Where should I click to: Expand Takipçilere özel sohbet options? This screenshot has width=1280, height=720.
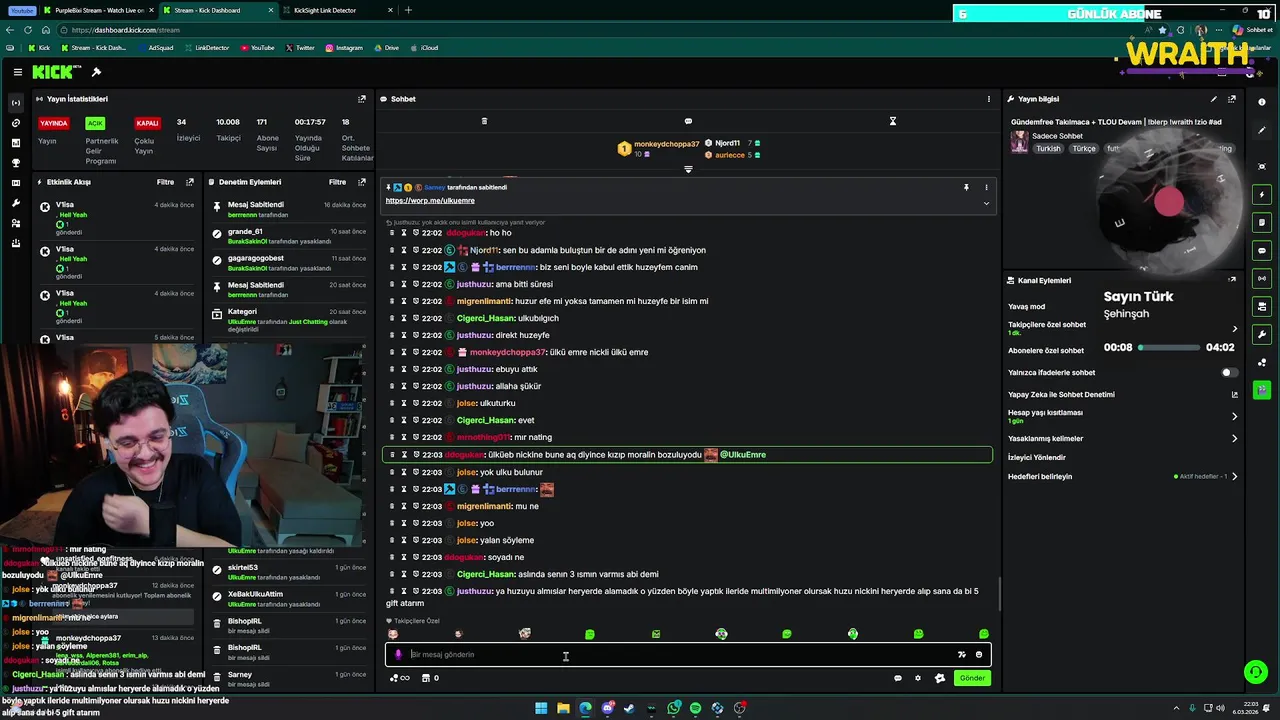1234,328
